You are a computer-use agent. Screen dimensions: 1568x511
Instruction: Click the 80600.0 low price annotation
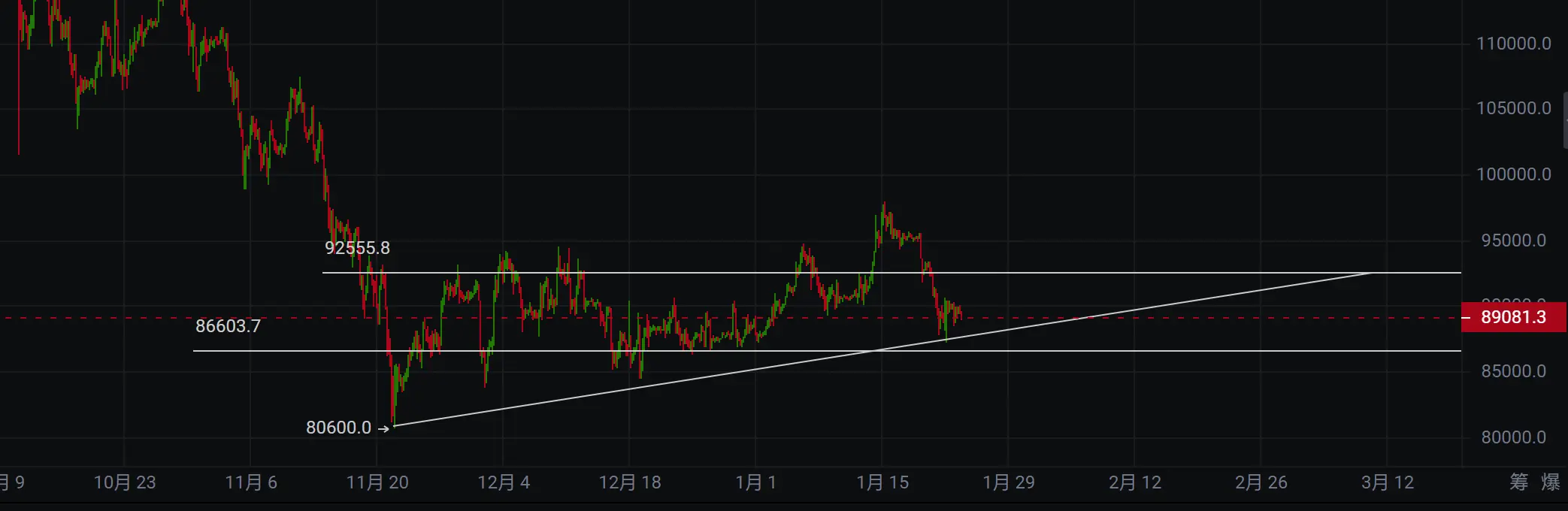(339, 428)
